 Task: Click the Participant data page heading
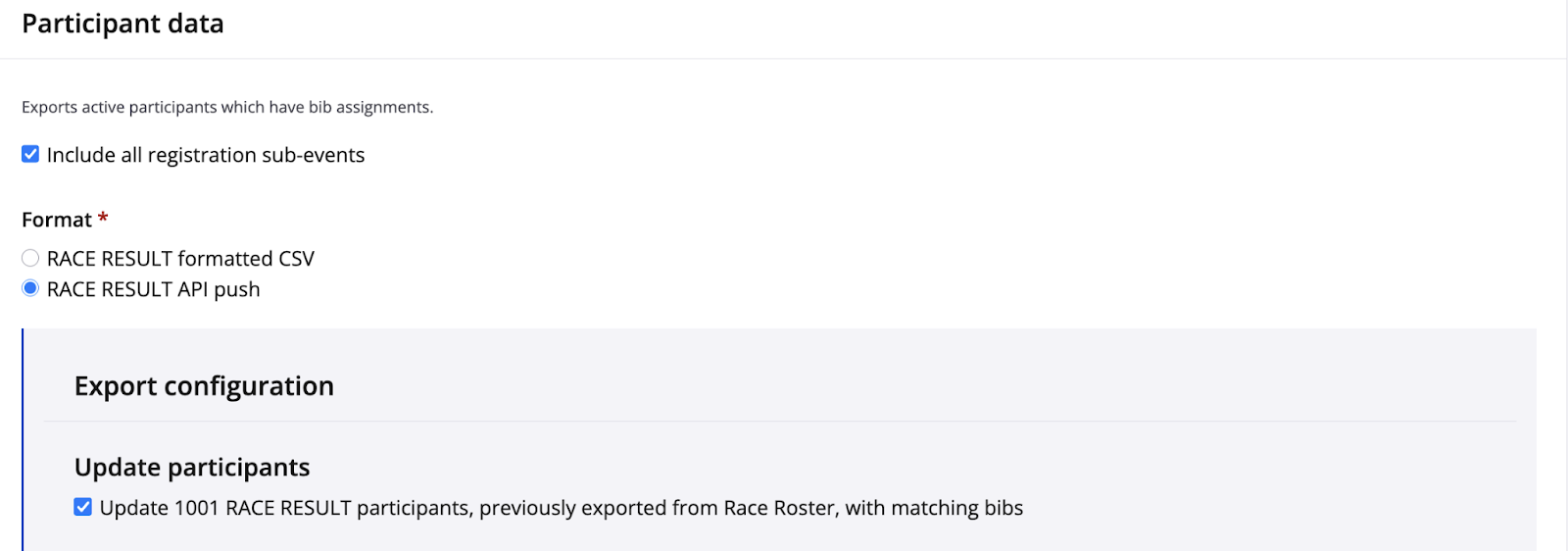pyautogui.click(x=122, y=24)
